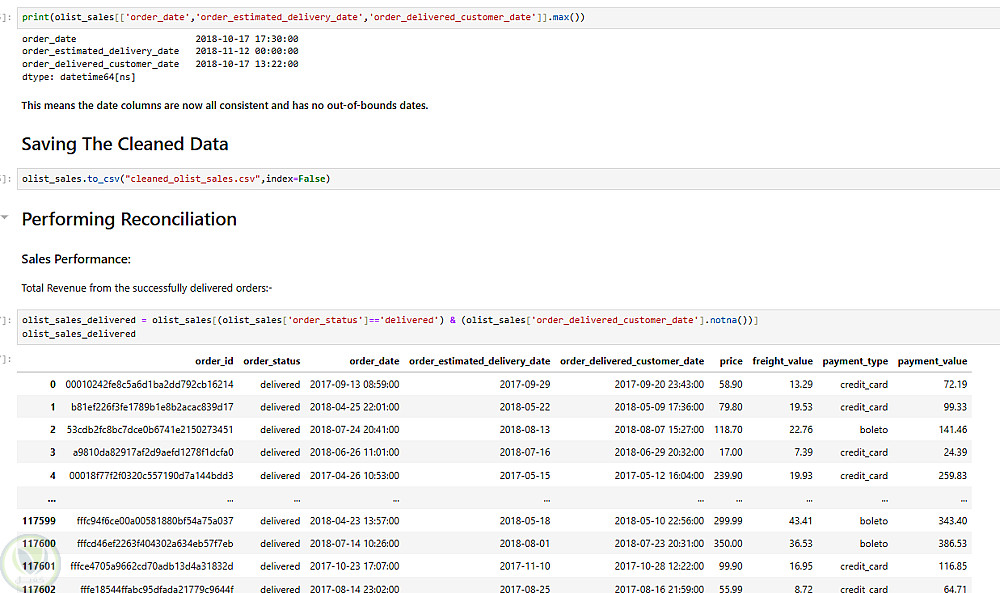Click the dtype datetime64 output line
Image resolution: width=1000 pixels, height=593 pixels.
78,76
